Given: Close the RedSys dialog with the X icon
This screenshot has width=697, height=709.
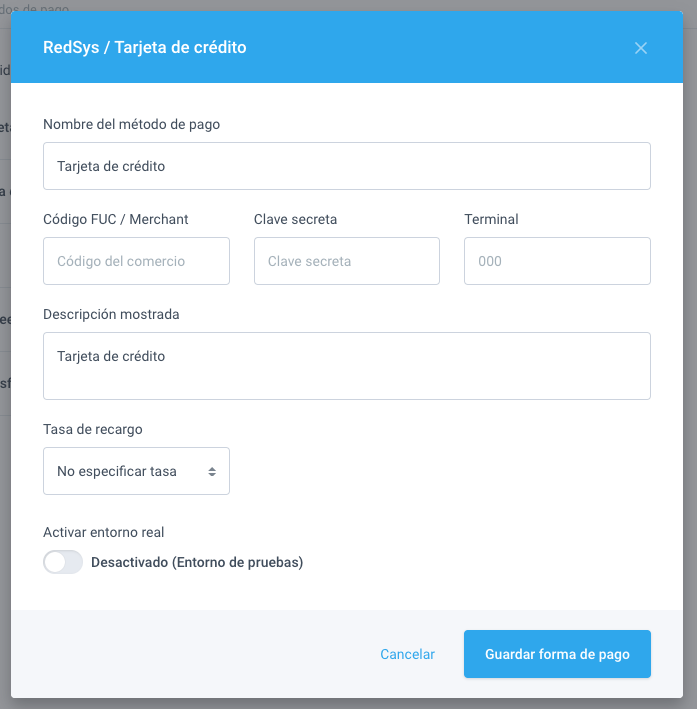Looking at the screenshot, I should pyautogui.click(x=641, y=48).
